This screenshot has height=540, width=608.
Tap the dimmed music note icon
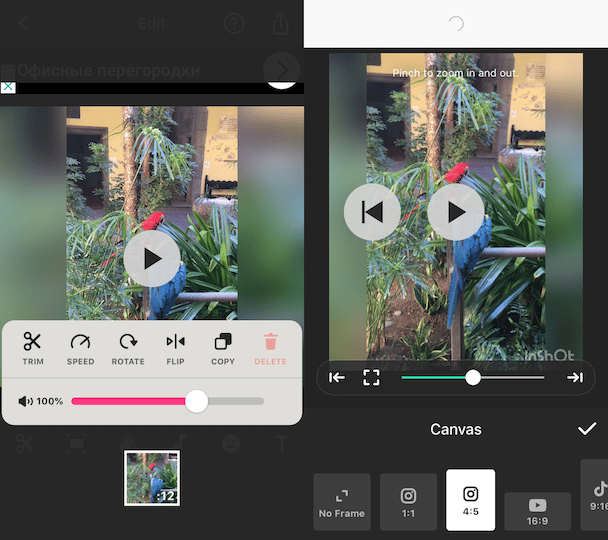point(180,443)
